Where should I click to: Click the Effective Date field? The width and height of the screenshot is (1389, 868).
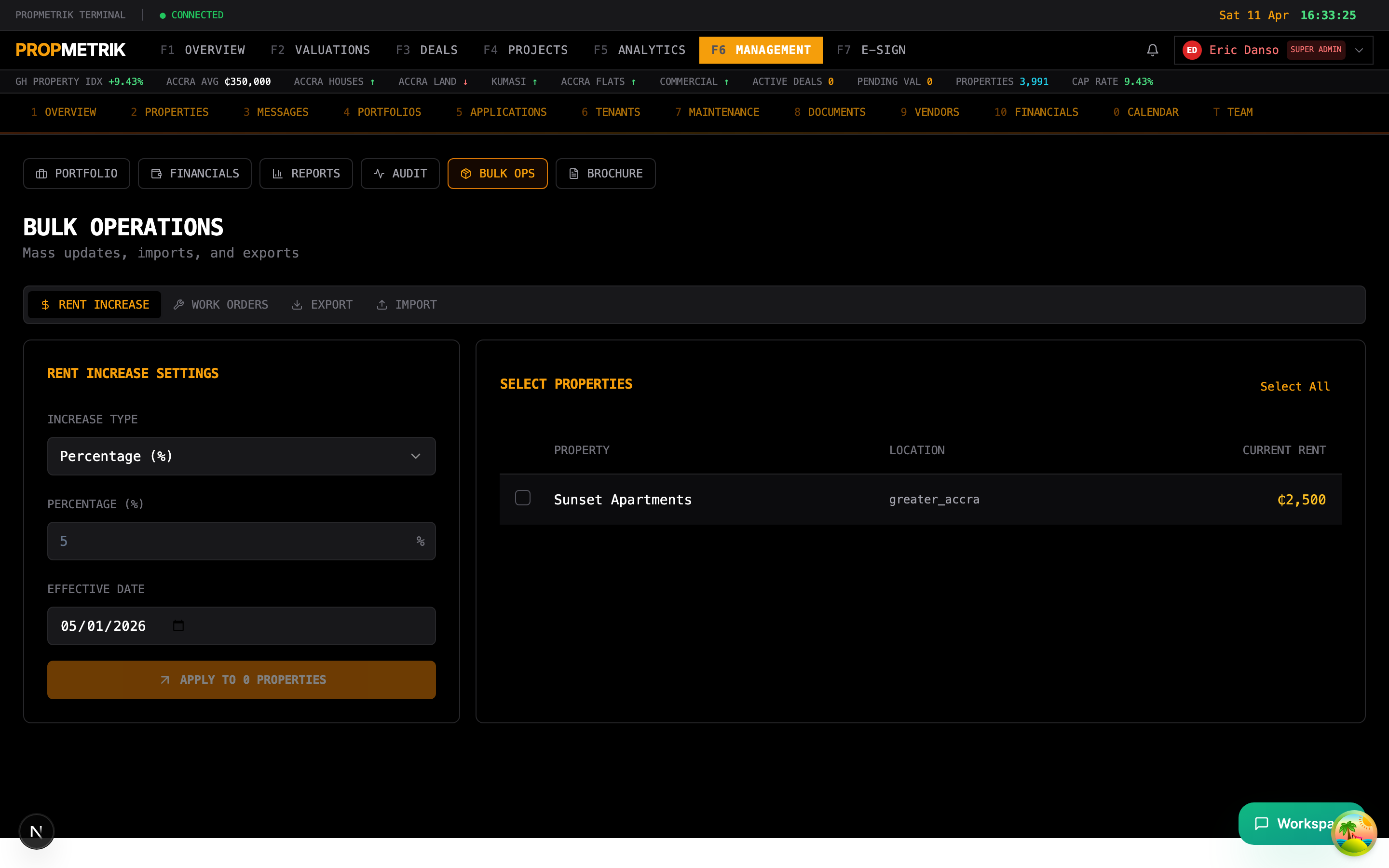click(x=241, y=626)
